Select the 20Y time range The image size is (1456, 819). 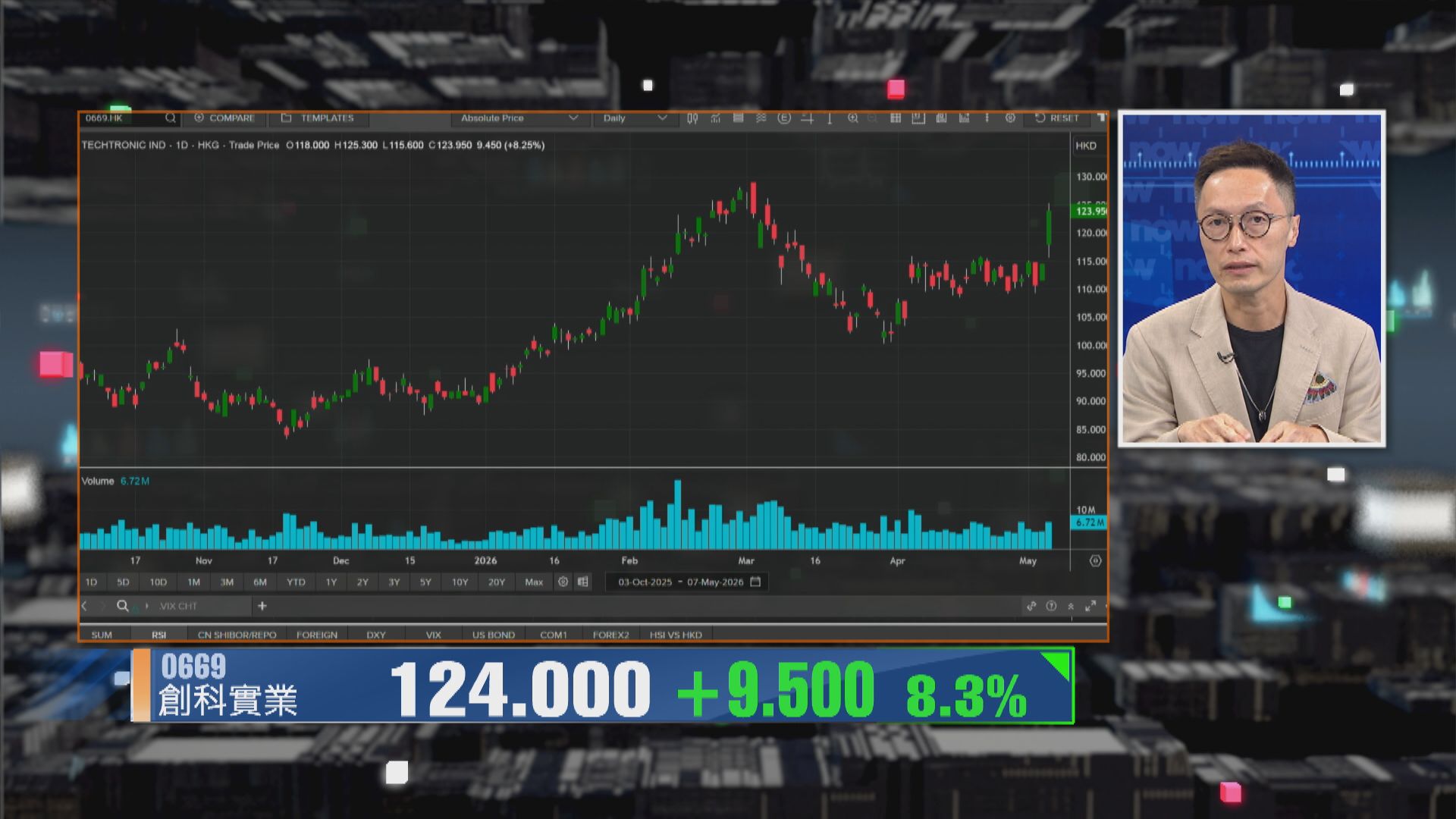point(497,582)
